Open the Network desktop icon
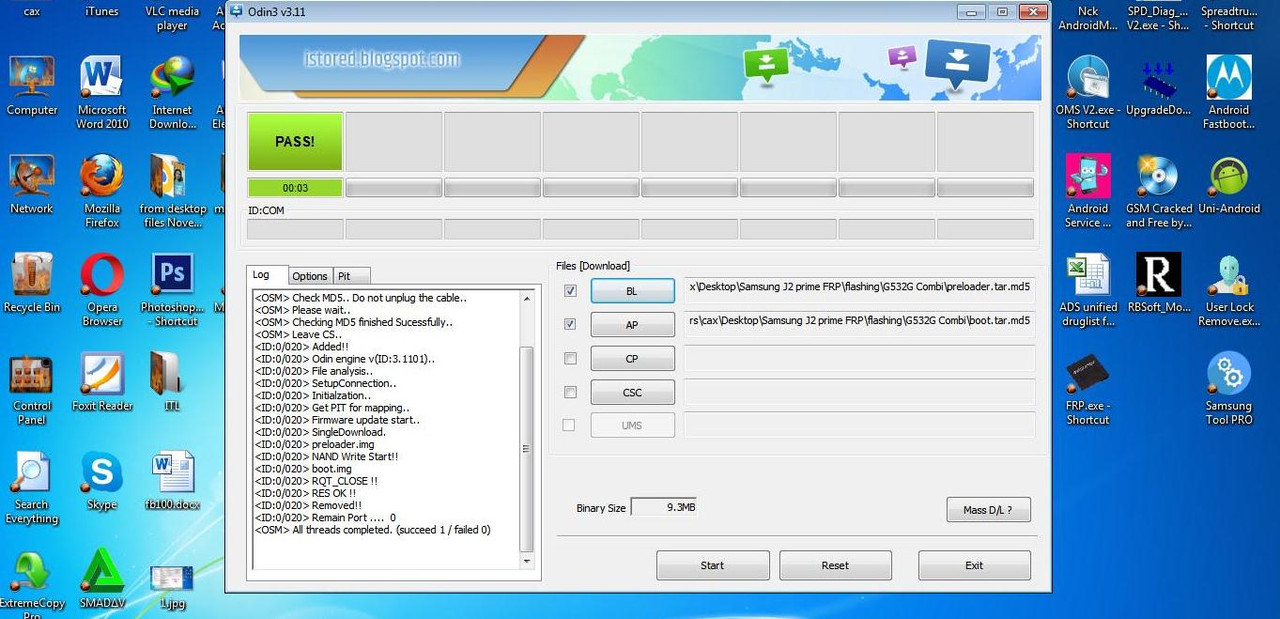Image resolution: width=1280 pixels, height=619 pixels. point(32,185)
